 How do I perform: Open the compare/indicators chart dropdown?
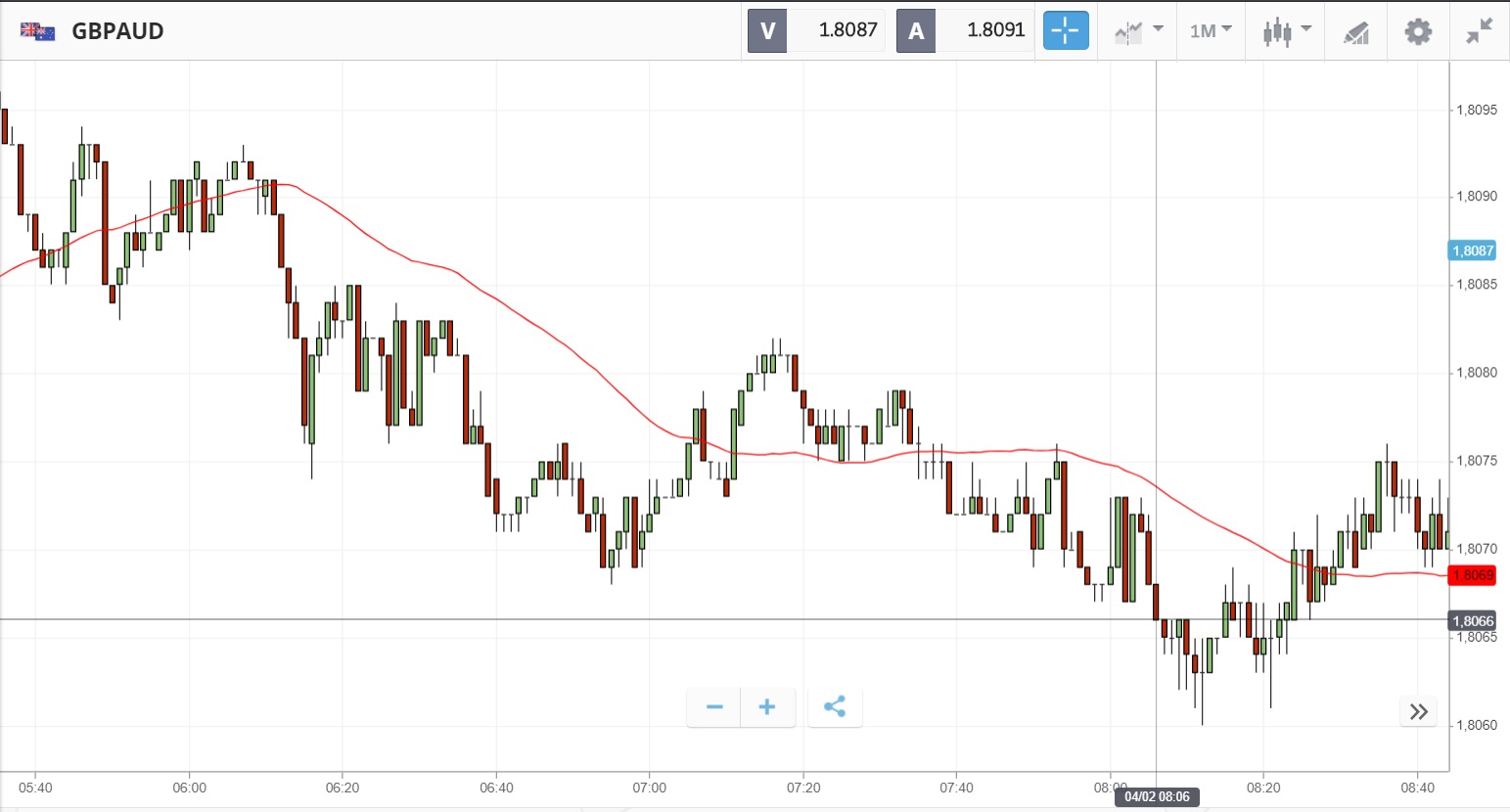point(1138,31)
